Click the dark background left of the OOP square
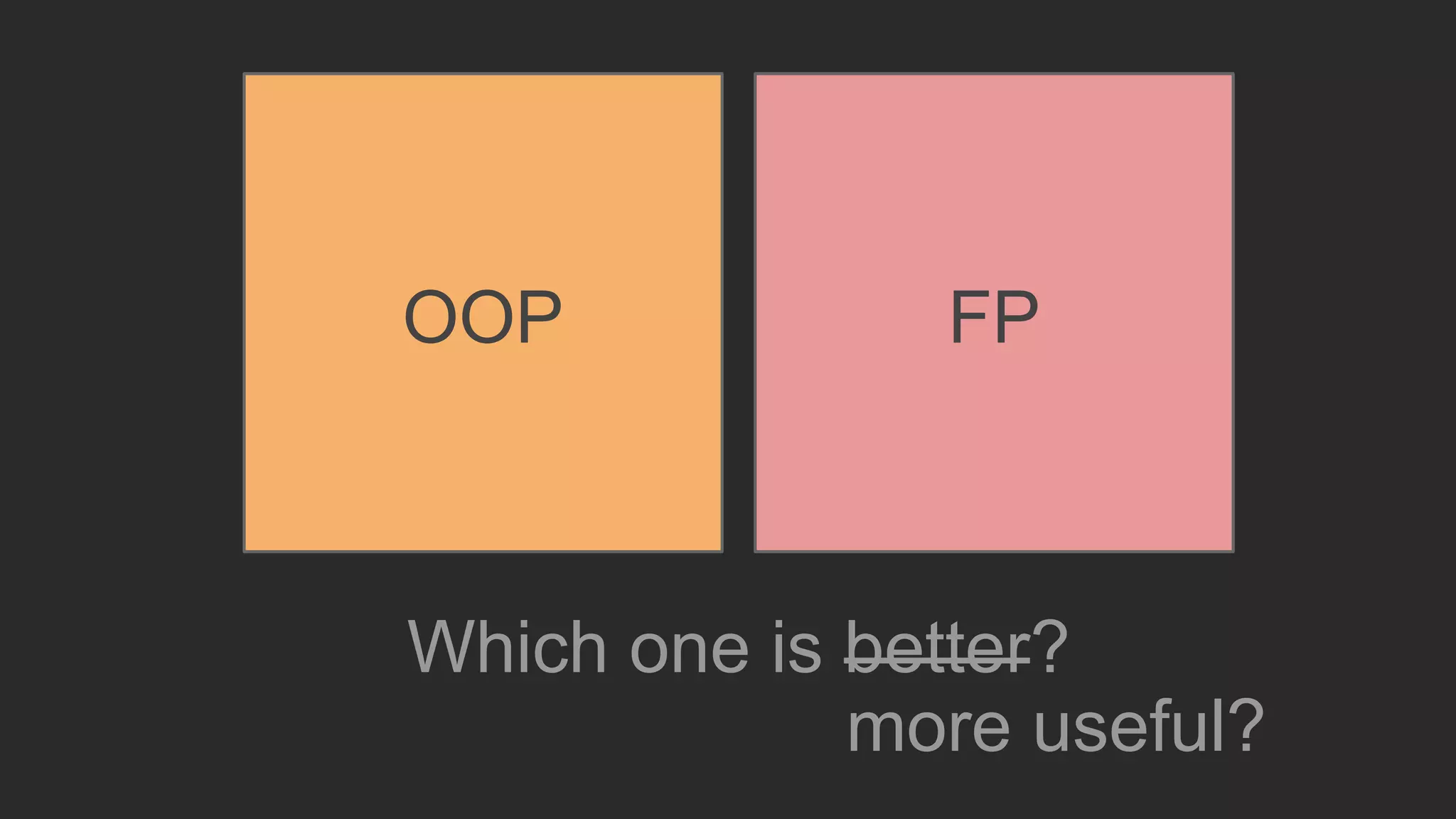 click(x=121, y=313)
